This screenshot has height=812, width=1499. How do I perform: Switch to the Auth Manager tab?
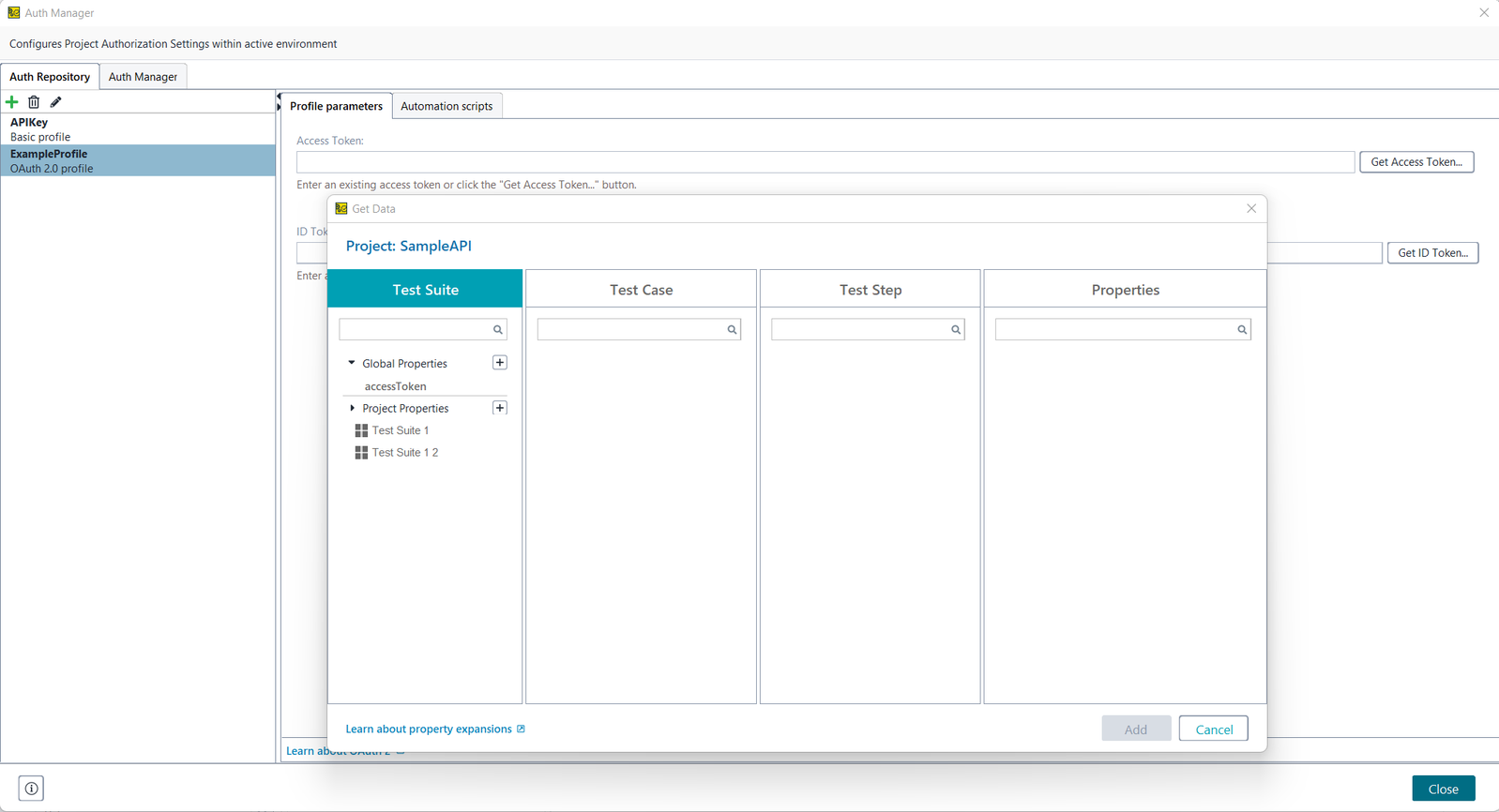pyautogui.click(x=143, y=77)
